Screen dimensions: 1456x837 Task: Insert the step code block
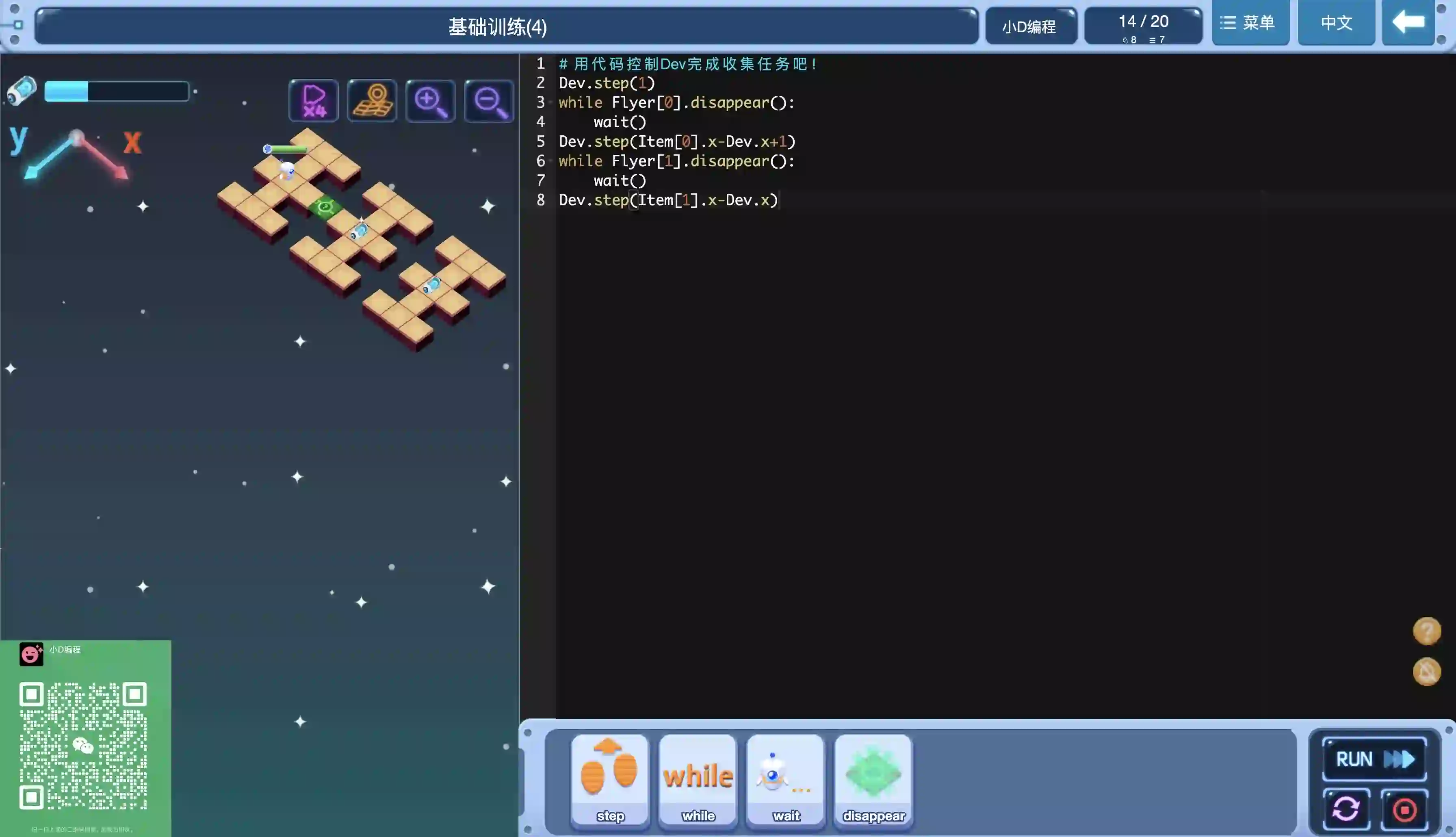click(x=610, y=780)
